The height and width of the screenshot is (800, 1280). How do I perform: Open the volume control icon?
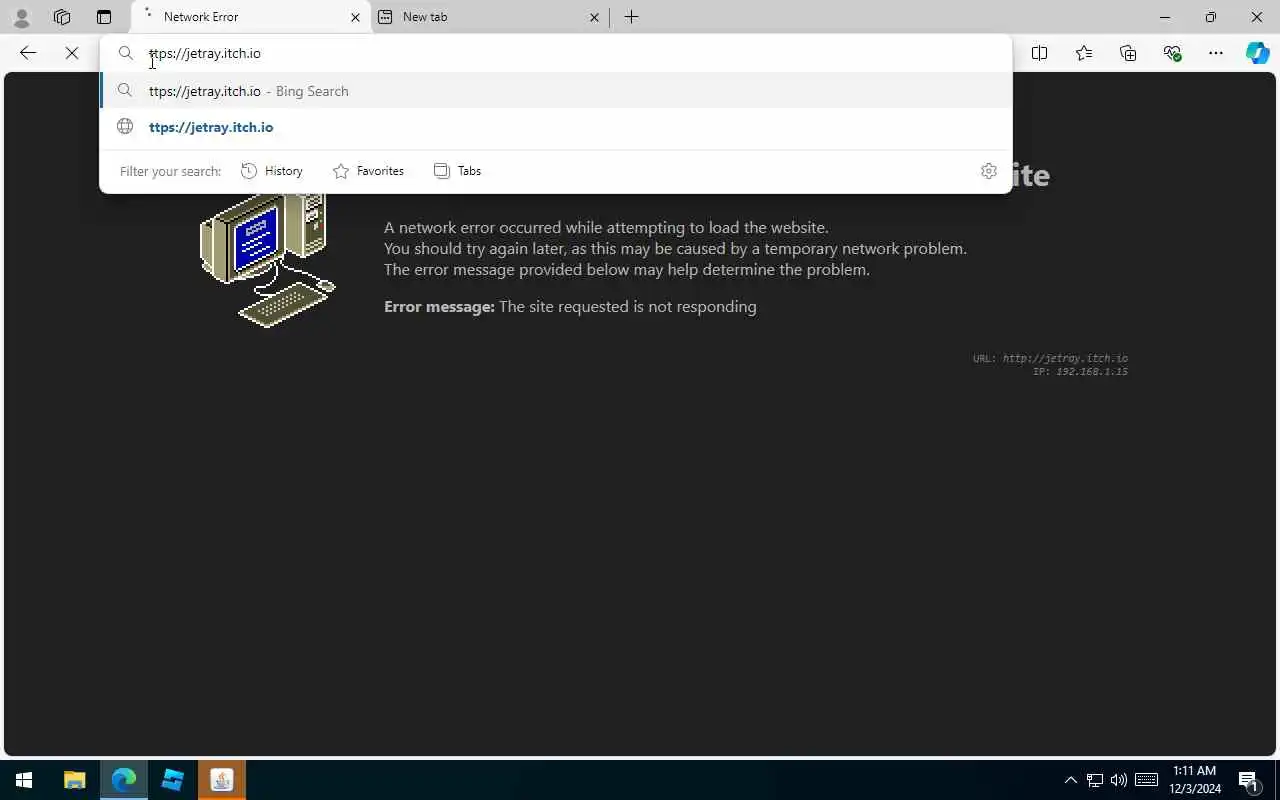pyautogui.click(x=1119, y=780)
